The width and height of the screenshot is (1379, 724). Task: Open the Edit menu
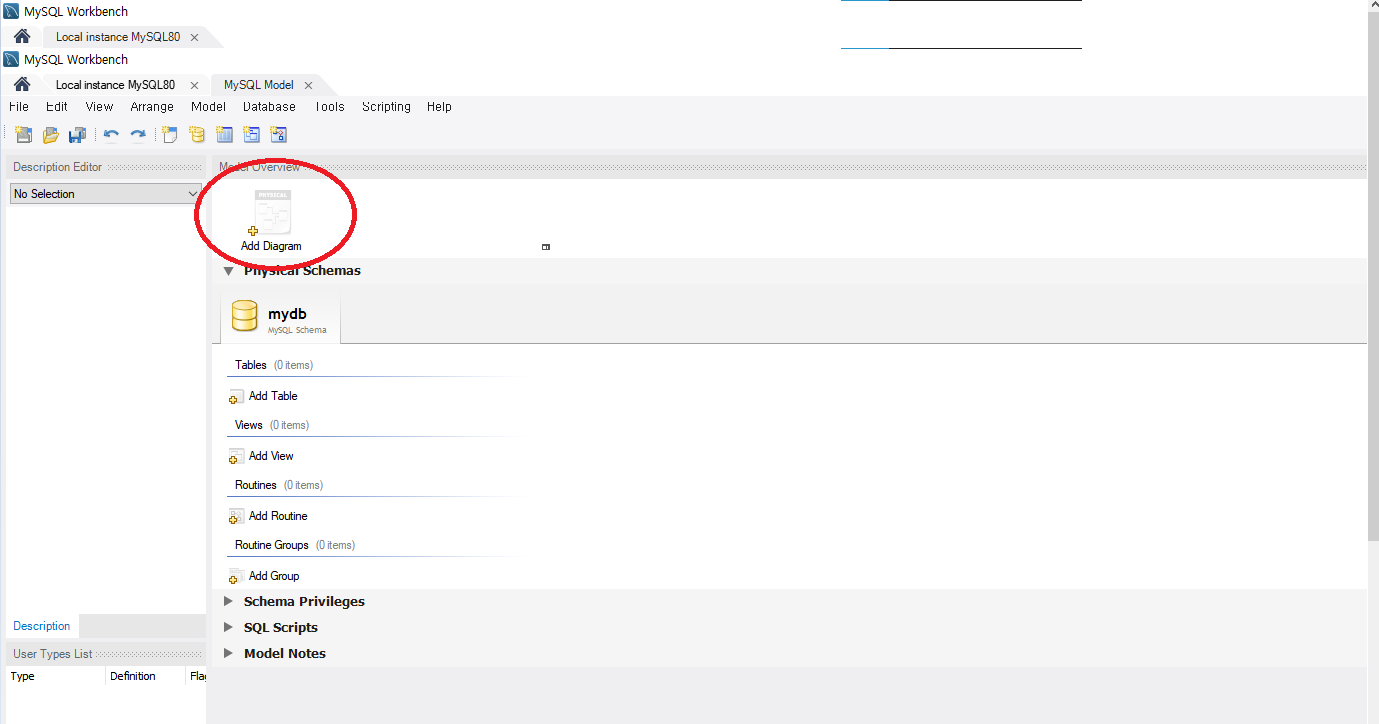57,107
